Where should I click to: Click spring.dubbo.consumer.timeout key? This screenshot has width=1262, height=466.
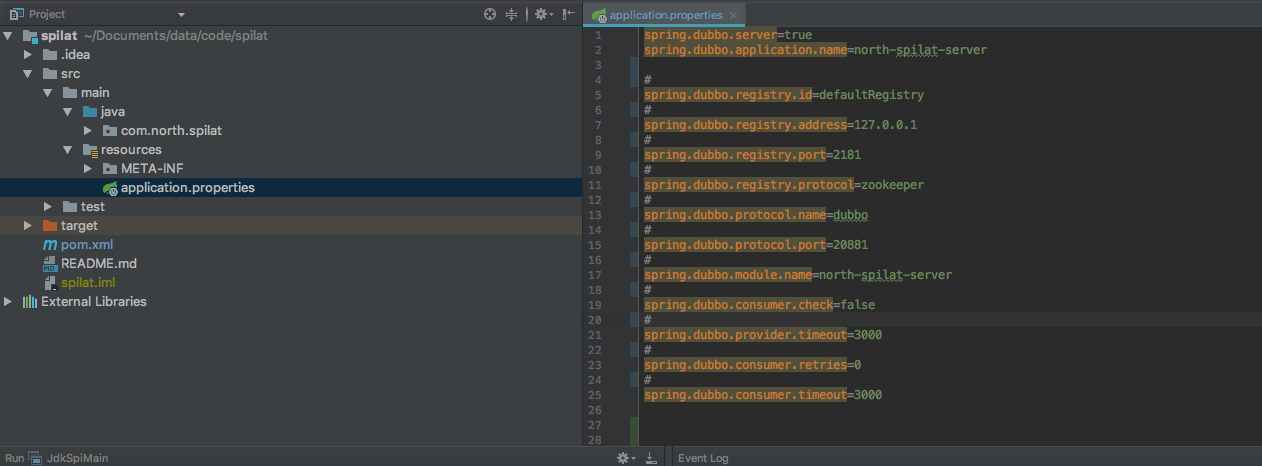745,395
